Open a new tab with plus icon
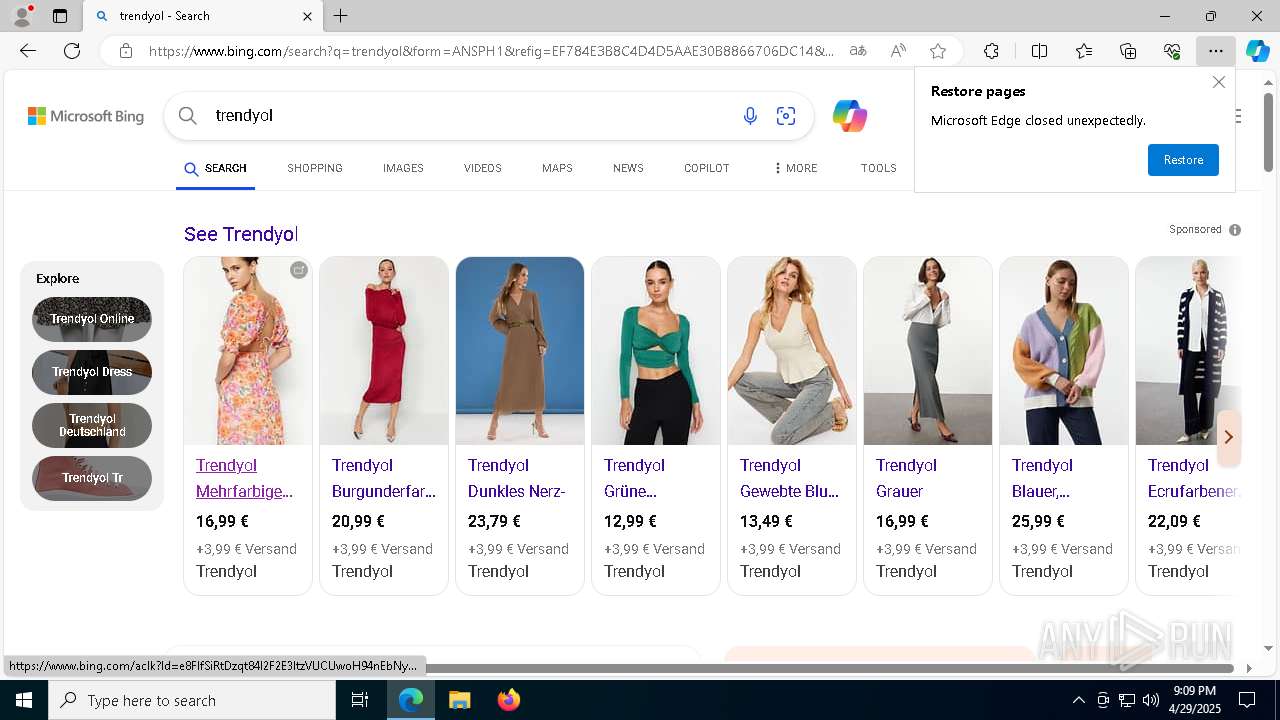Screen dimensions: 1280x720 341,16
